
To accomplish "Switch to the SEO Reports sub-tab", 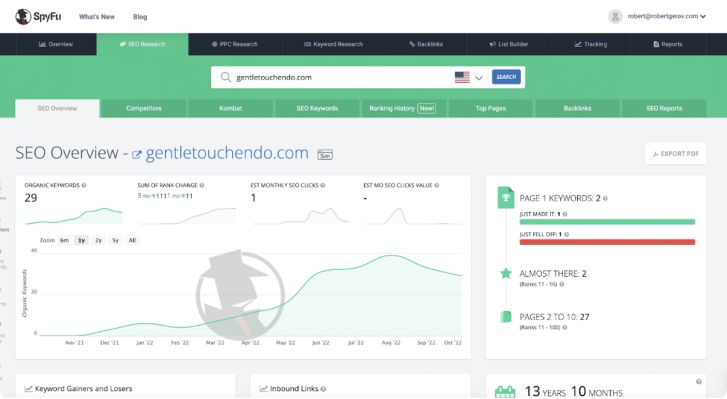I will tap(664, 108).
